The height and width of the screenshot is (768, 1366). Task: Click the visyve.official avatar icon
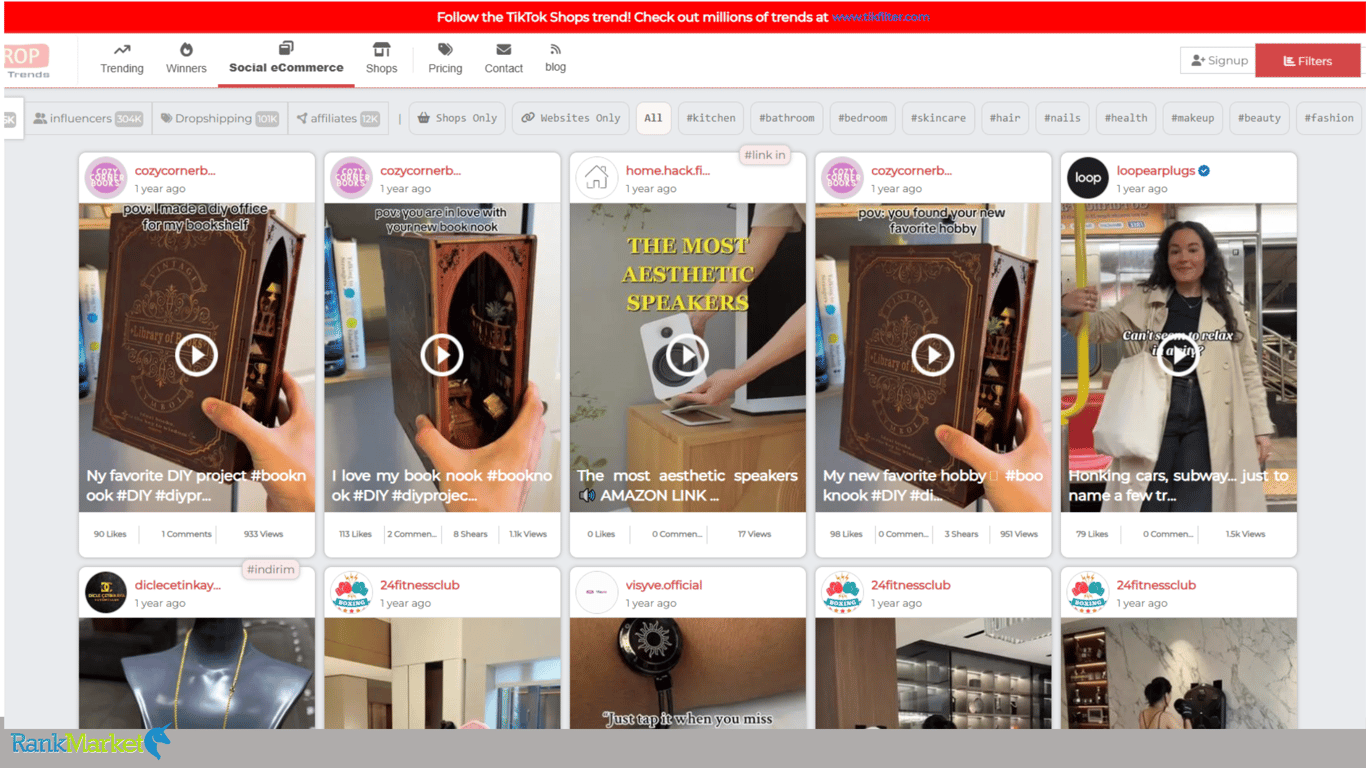coord(597,592)
